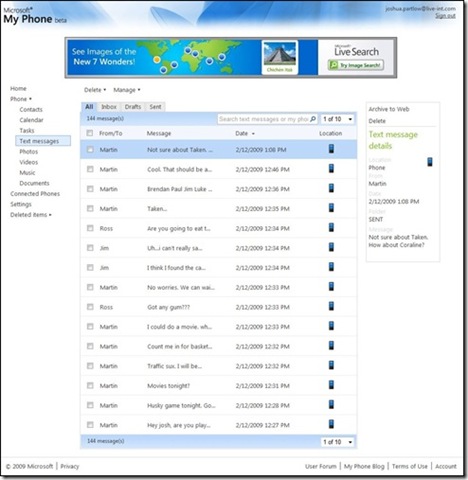The width and height of the screenshot is (468, 480).
Task: Switch to the Inbox tab
Action: [x=109, y=107]
